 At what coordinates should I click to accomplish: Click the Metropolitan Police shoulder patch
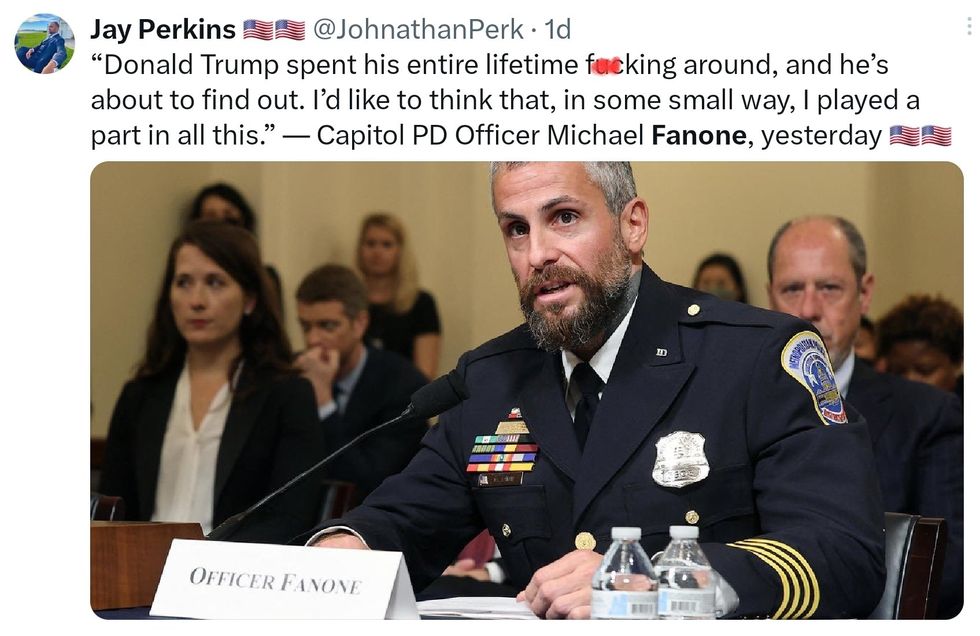(x=814, y=377)
